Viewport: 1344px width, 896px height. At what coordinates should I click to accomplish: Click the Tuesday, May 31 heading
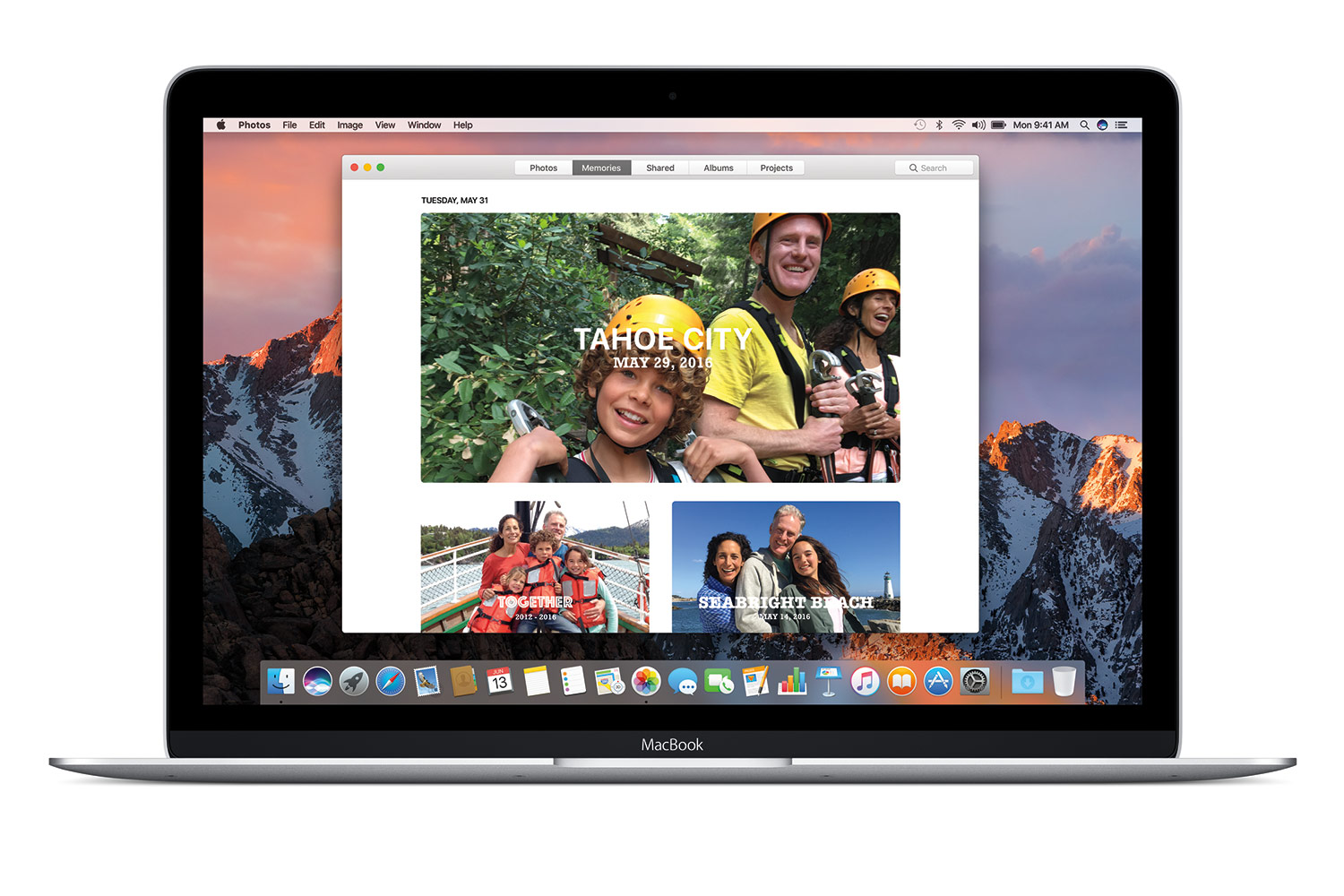click(455, 201)
